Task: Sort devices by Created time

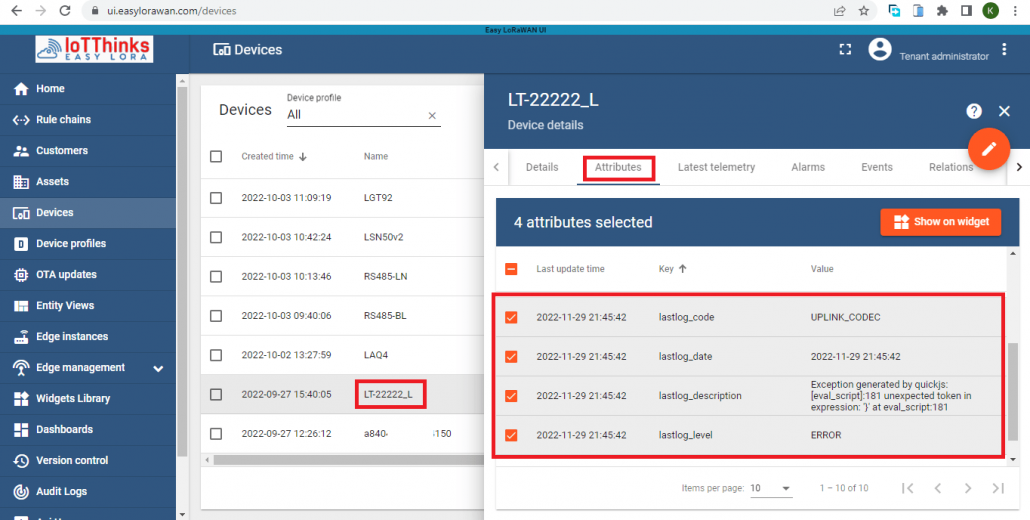Action: 273,156
